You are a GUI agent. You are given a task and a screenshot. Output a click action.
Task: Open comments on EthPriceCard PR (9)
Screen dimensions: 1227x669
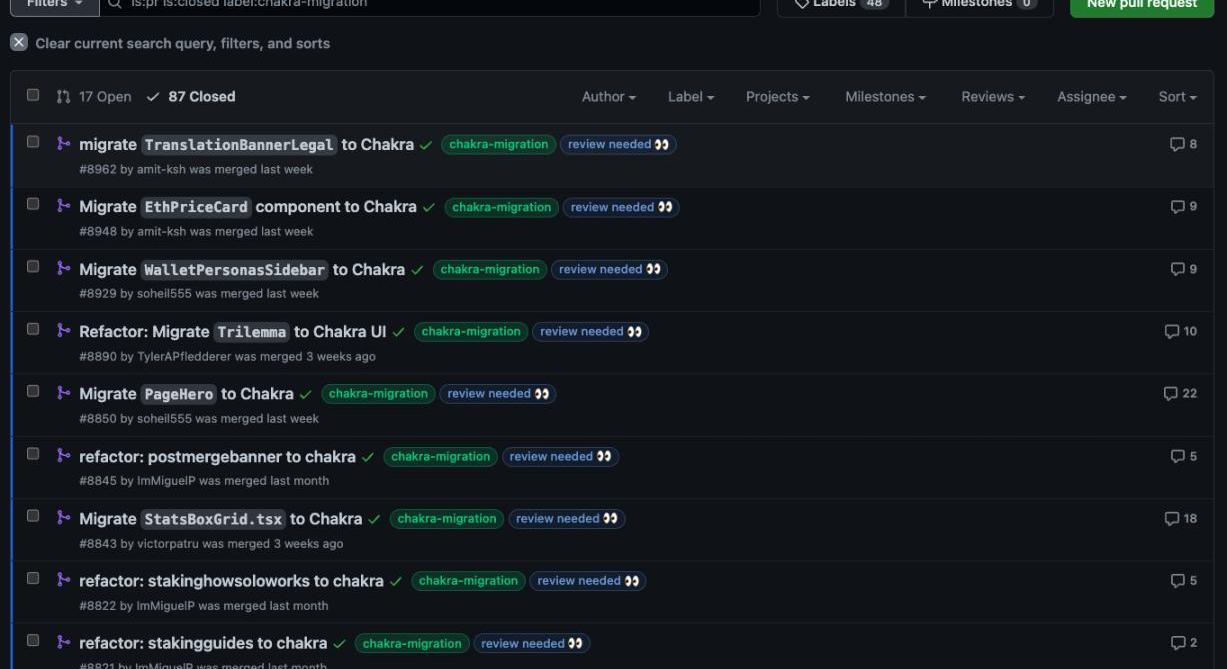1183,207
